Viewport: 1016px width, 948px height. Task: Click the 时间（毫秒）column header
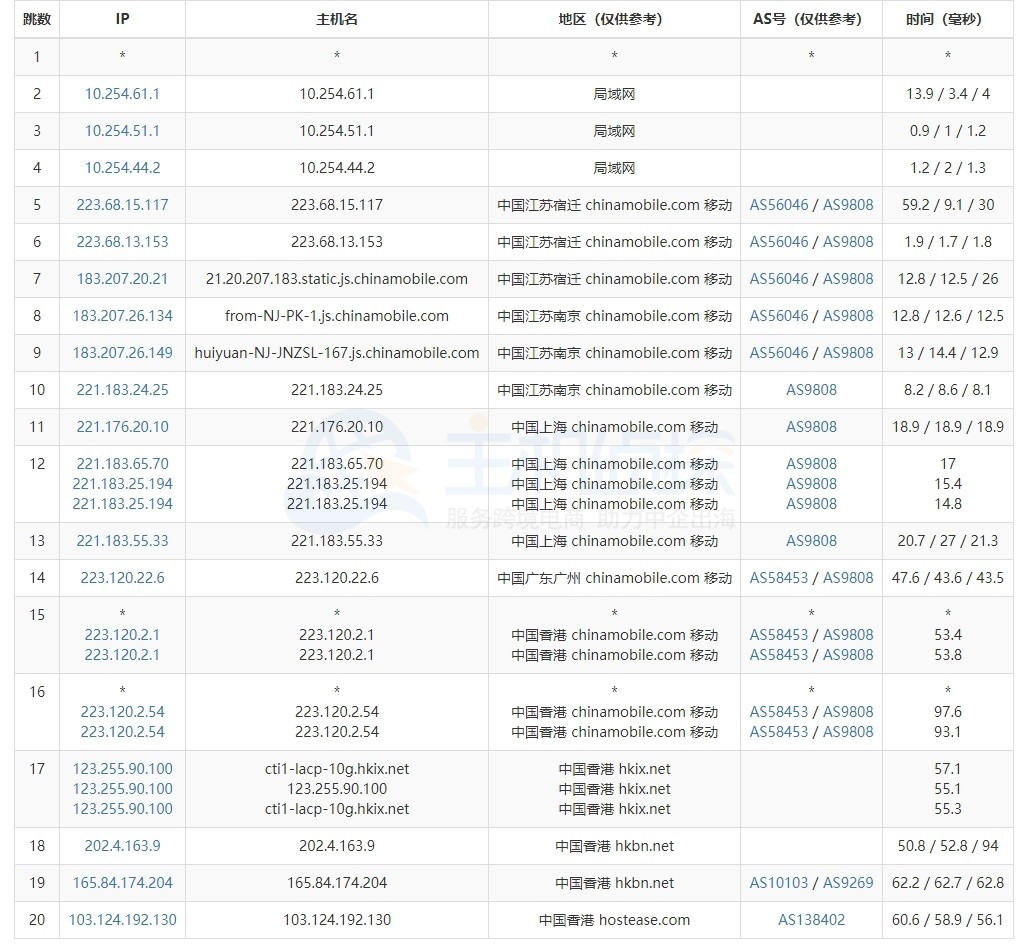coord(948,20)
